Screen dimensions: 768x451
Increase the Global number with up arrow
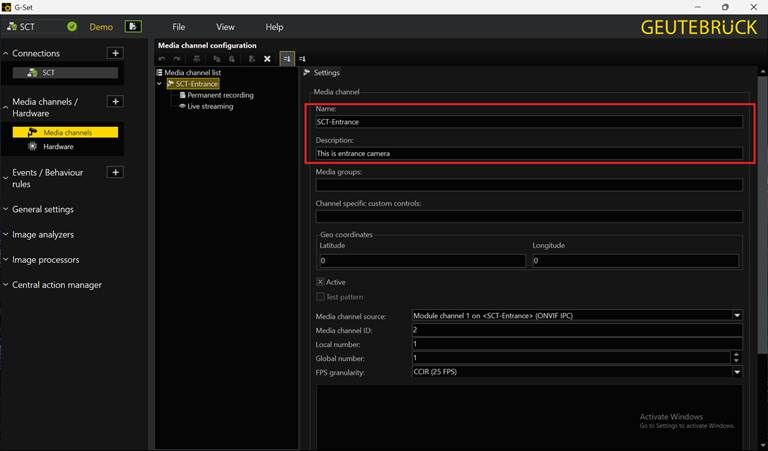[737, 354]
